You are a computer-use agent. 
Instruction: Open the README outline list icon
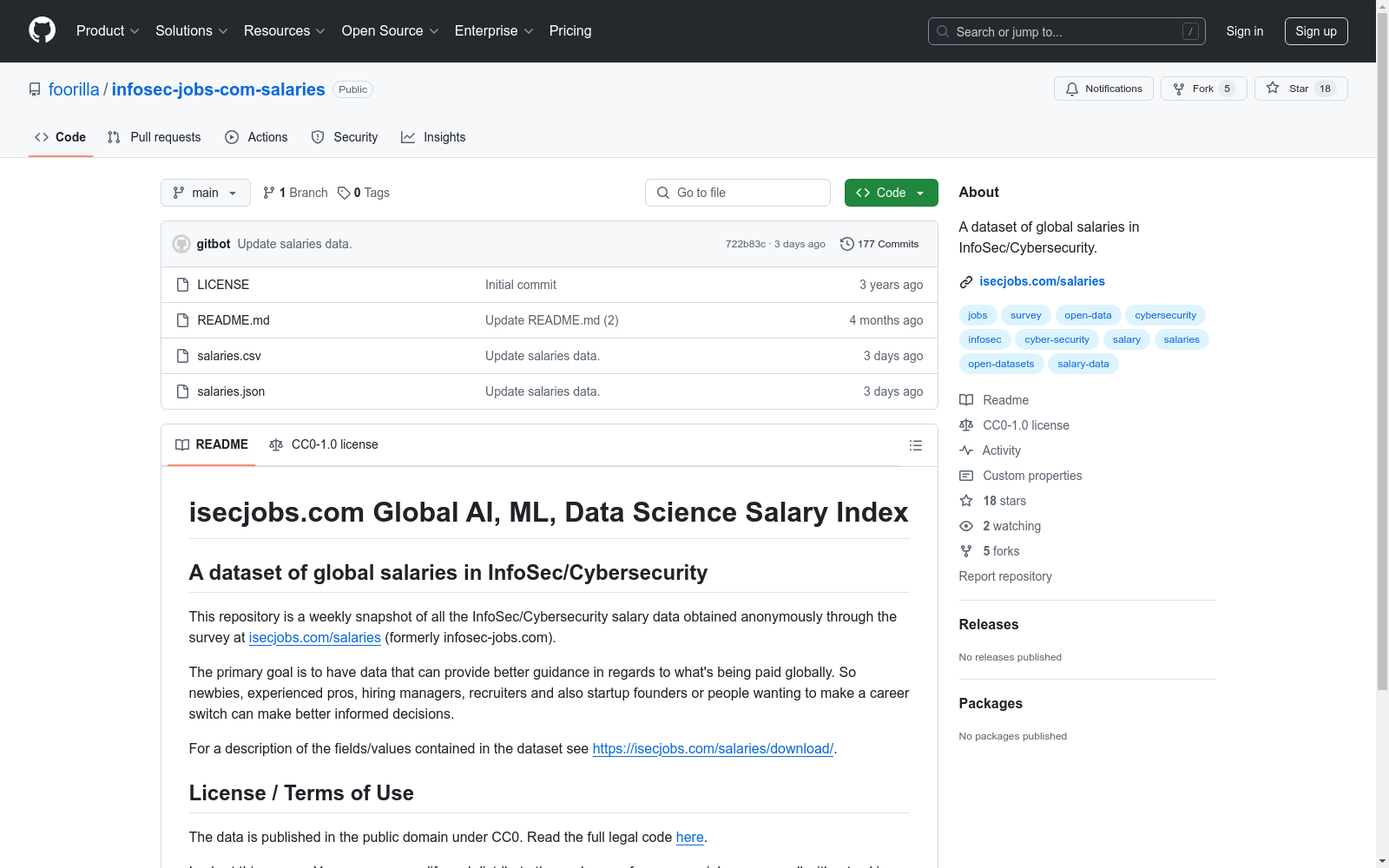click(916, 445)
